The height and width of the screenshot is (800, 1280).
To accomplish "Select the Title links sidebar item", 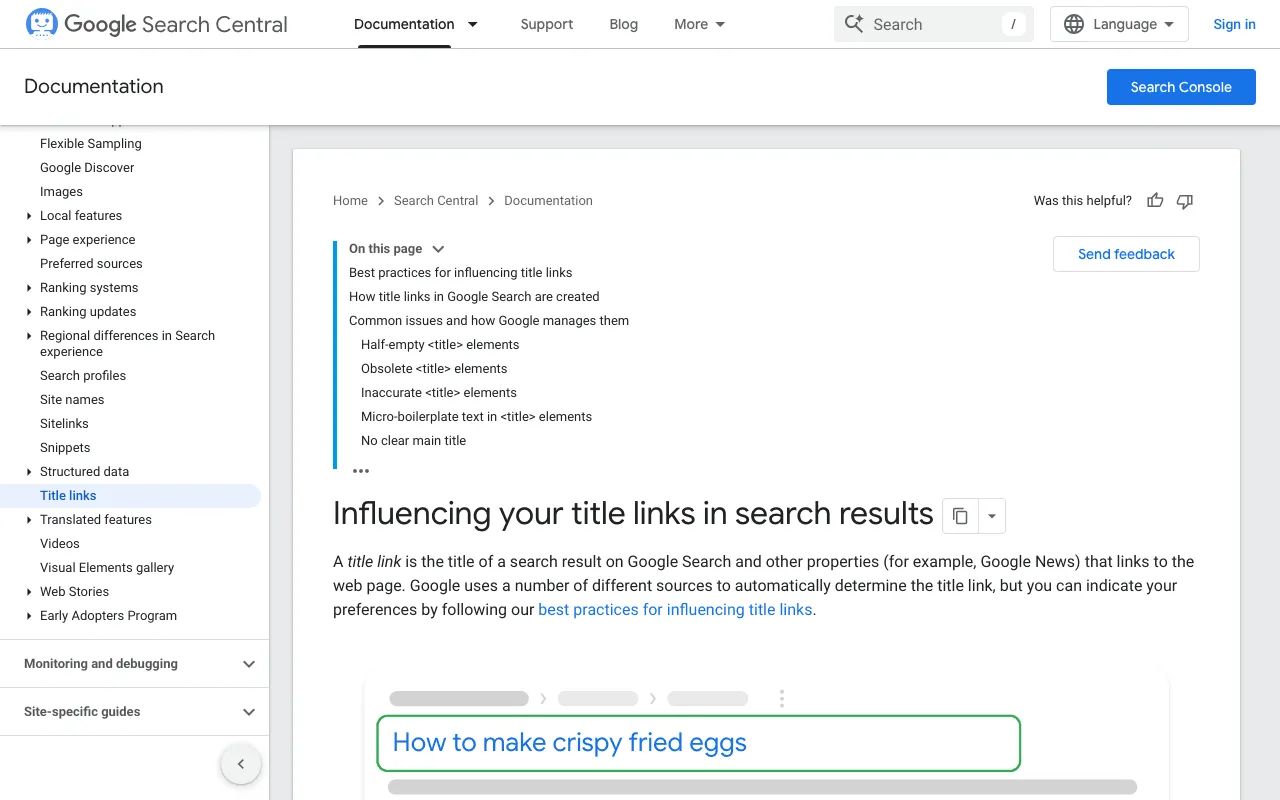I will (x=130, y=496).
